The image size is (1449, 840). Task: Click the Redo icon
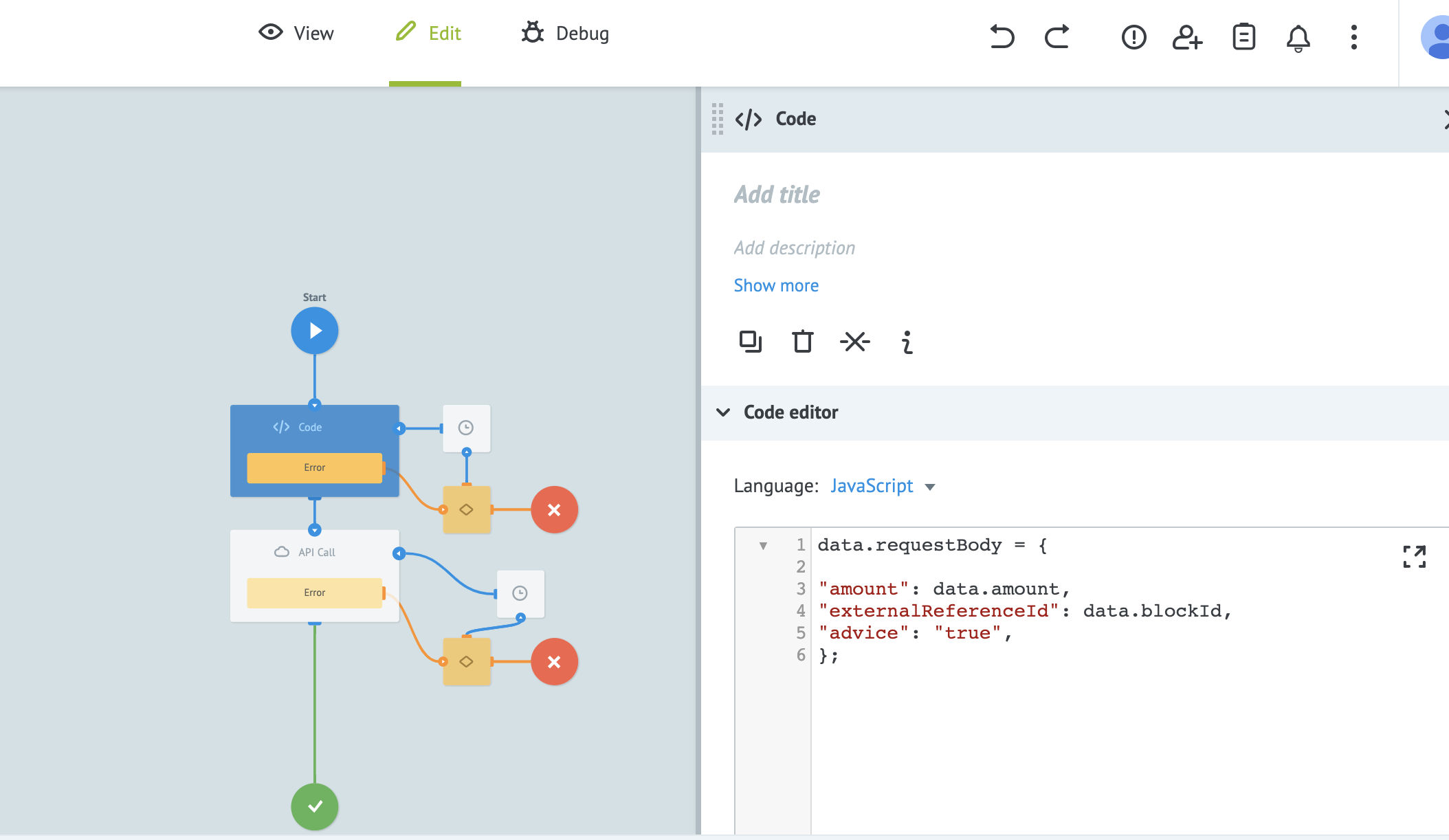pos(1057,38)
